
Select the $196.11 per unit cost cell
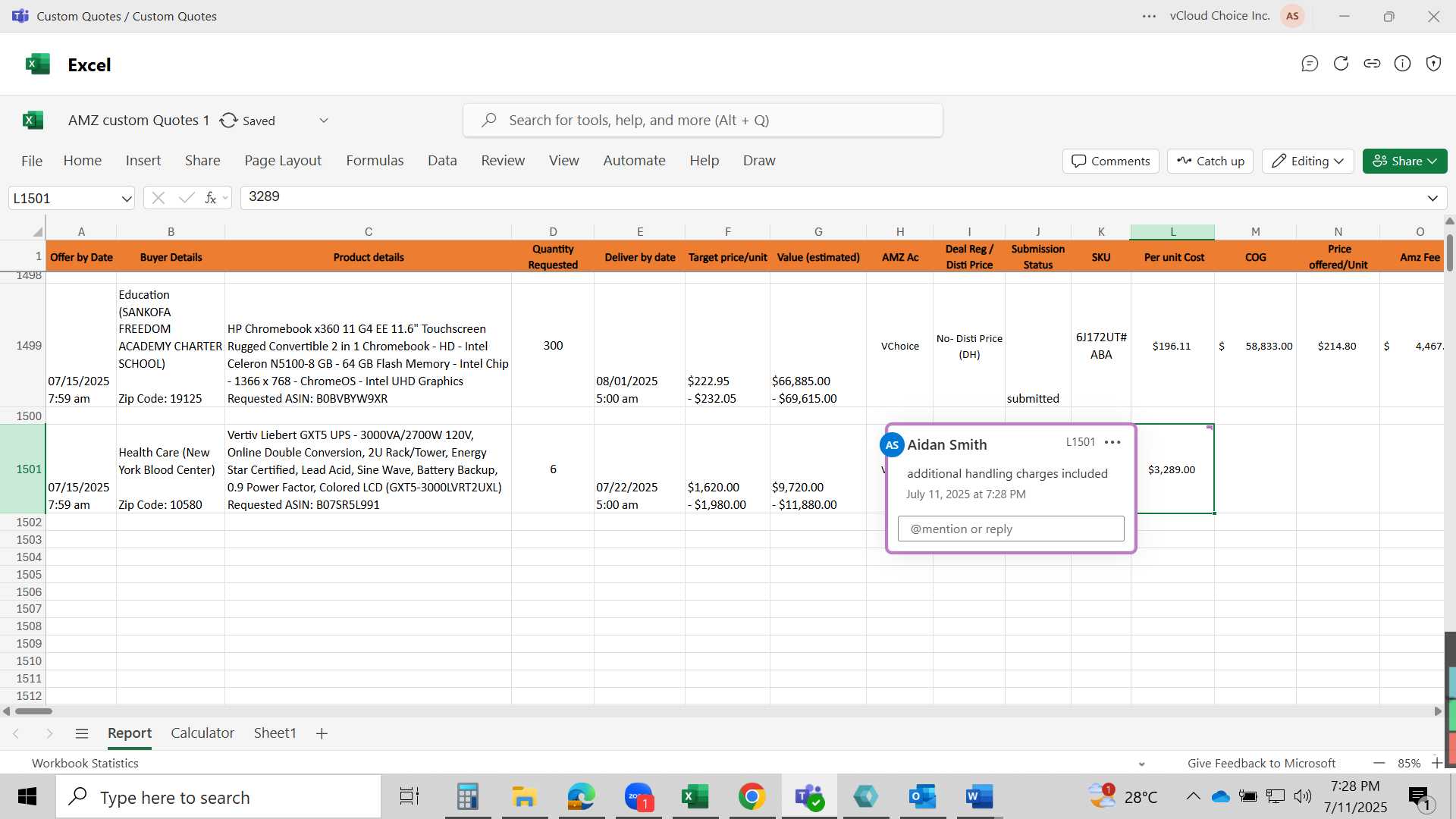click(x=1172, y=346)
